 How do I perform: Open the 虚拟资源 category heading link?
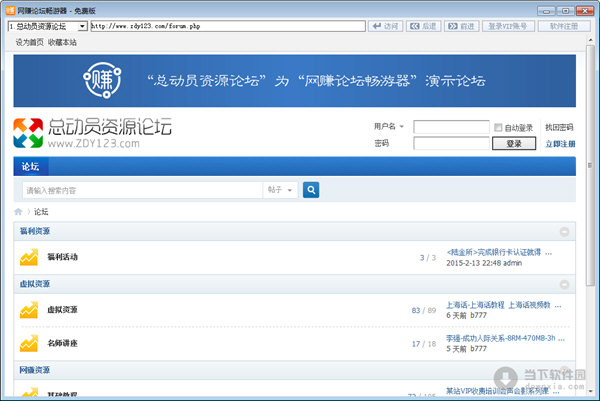point(35,284)
